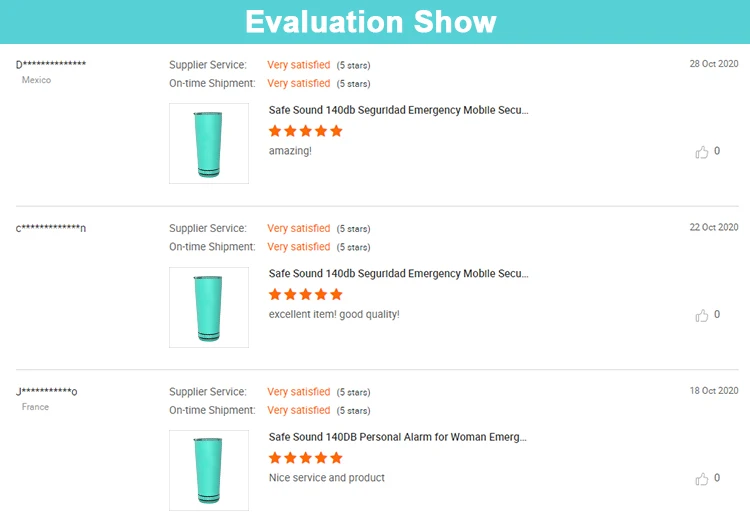Click star rating above "excellent item! good quality!"
750x518 pixels.
pyautogui.click(x=306, y=294)
